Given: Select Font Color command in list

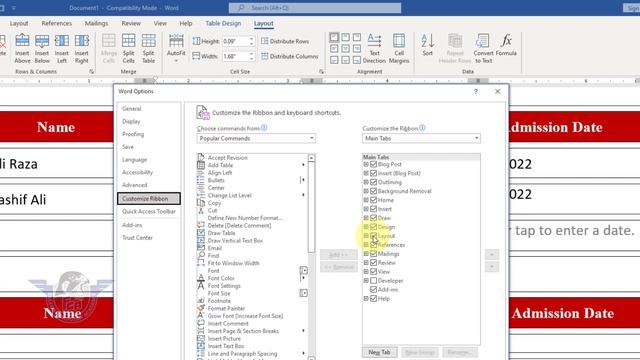Looking at the screenshot, I should (x=221, y=278).
